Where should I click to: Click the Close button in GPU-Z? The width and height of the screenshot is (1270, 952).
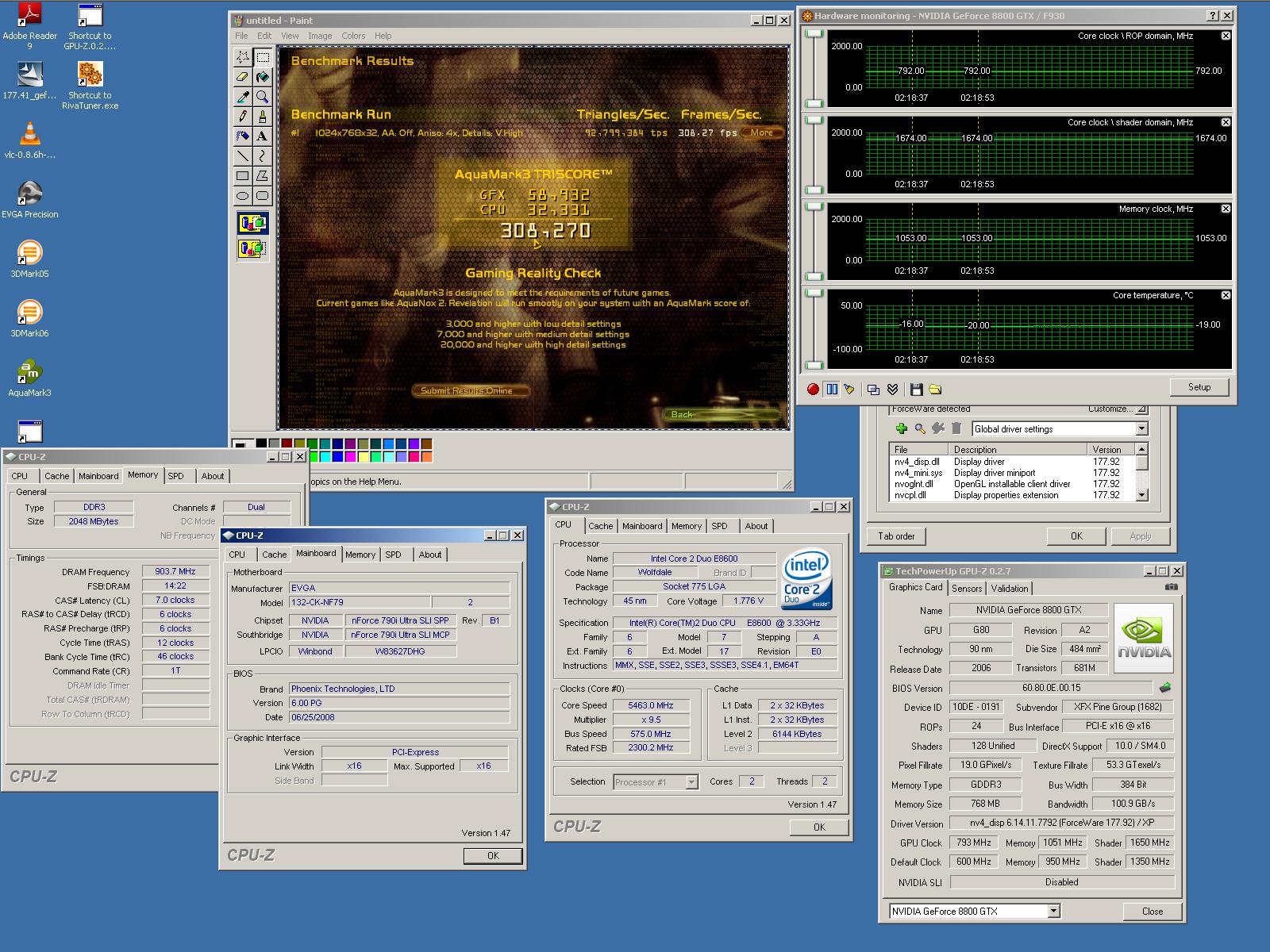coord(1153,911)
